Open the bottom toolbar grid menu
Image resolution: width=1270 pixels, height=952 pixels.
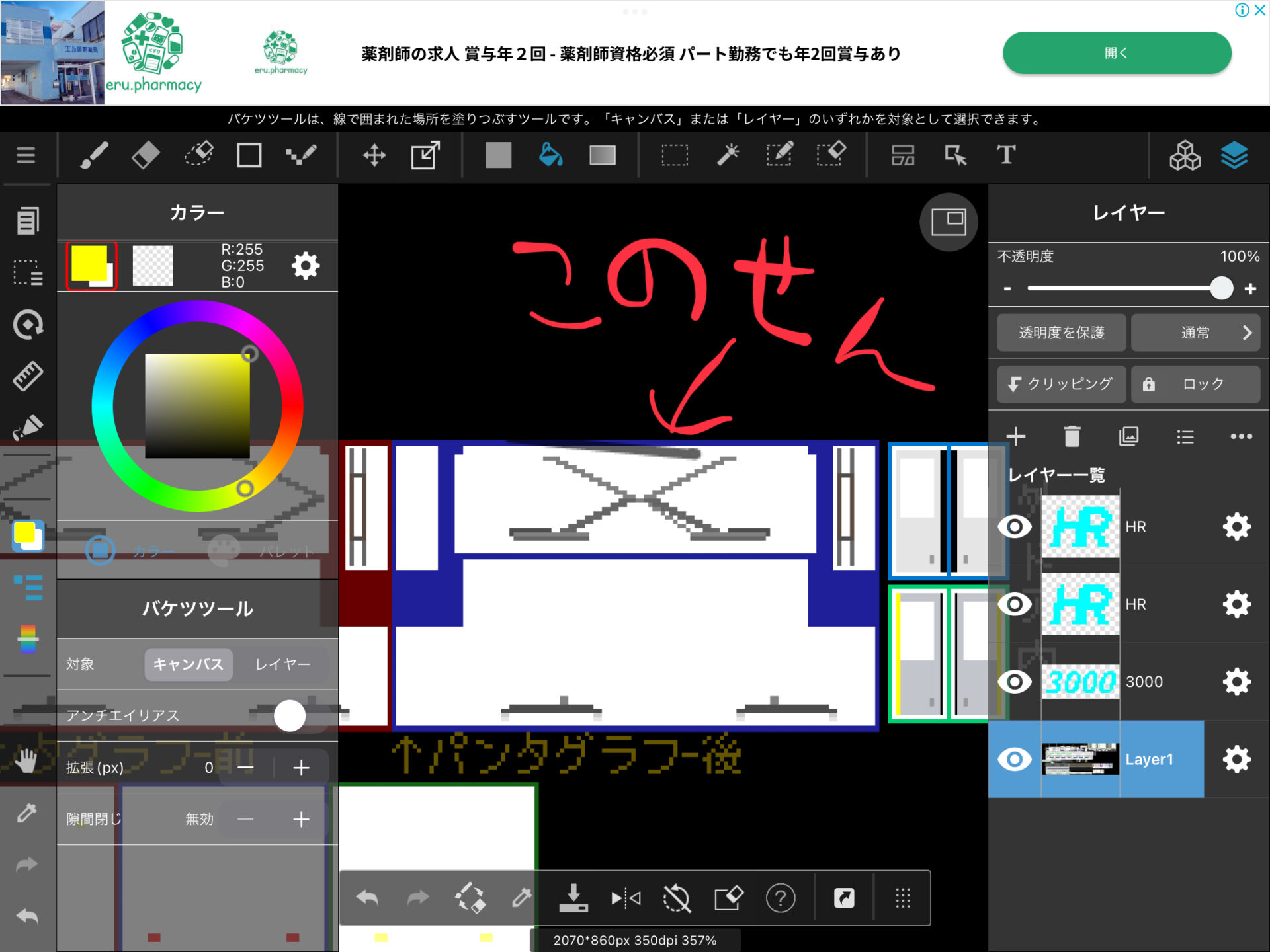click(903, 898)
